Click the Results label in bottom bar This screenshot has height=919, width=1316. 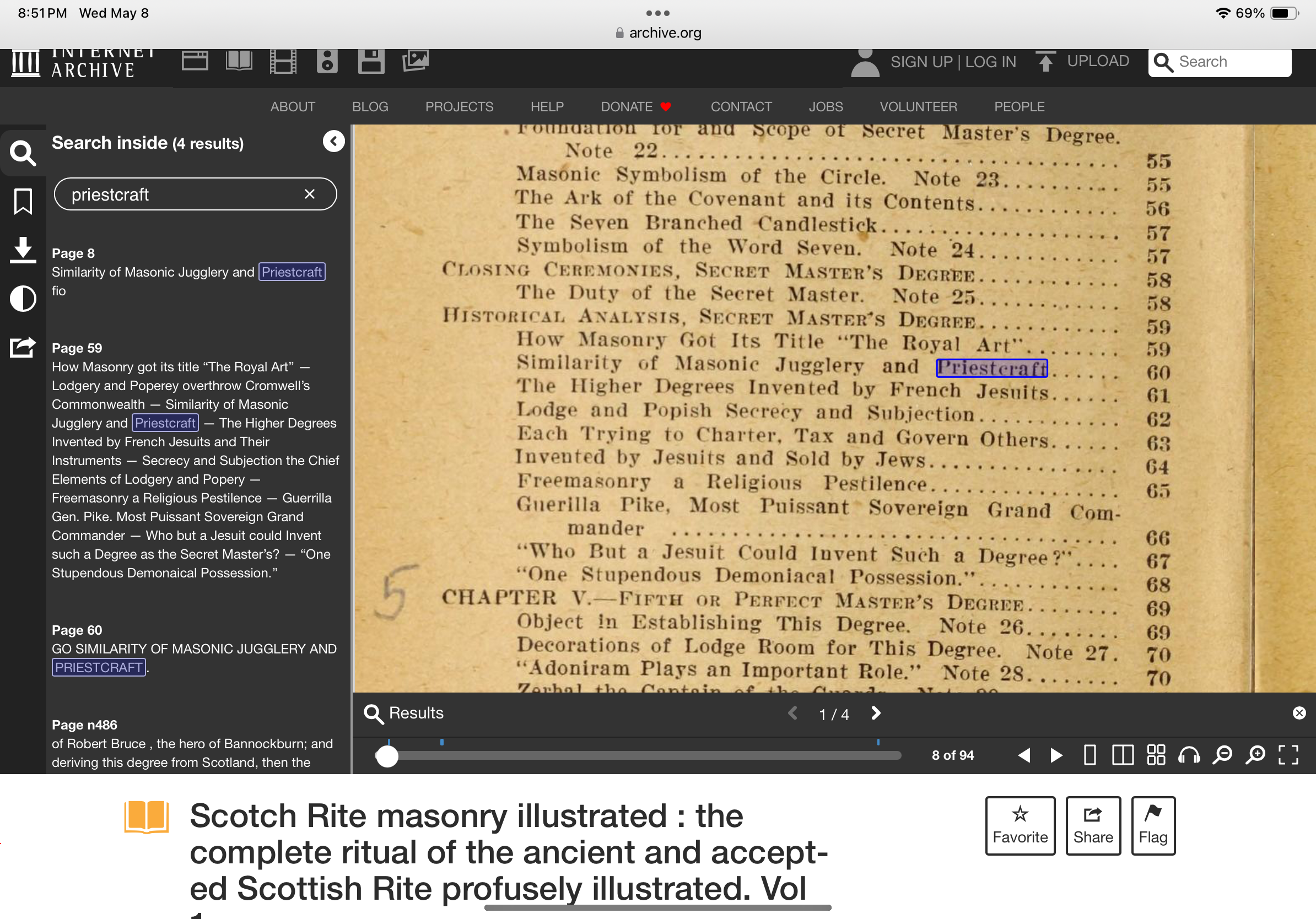(416, 713)
